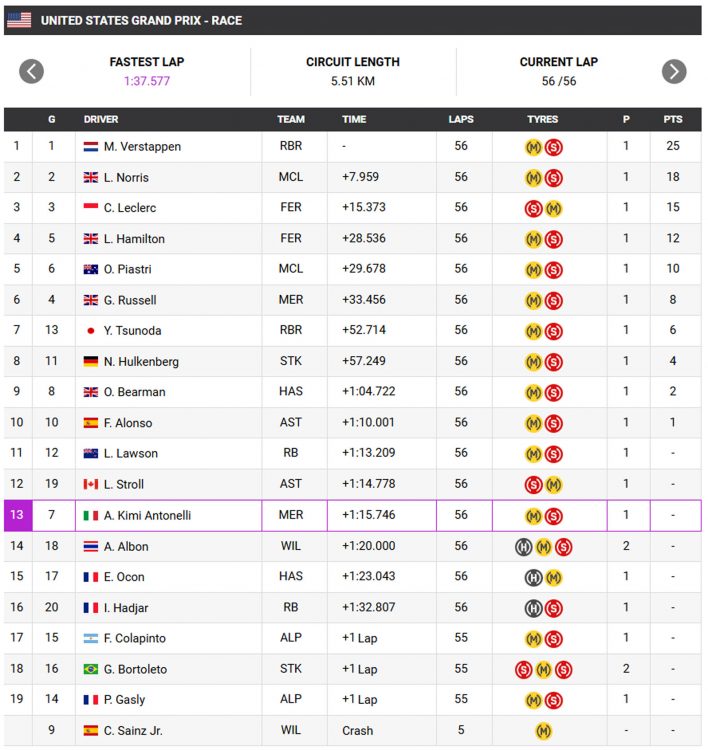Open driver M. Verstappen's name
Viewport: 708px width, 750px height.
pyautogui.click(x=142, y=147)
